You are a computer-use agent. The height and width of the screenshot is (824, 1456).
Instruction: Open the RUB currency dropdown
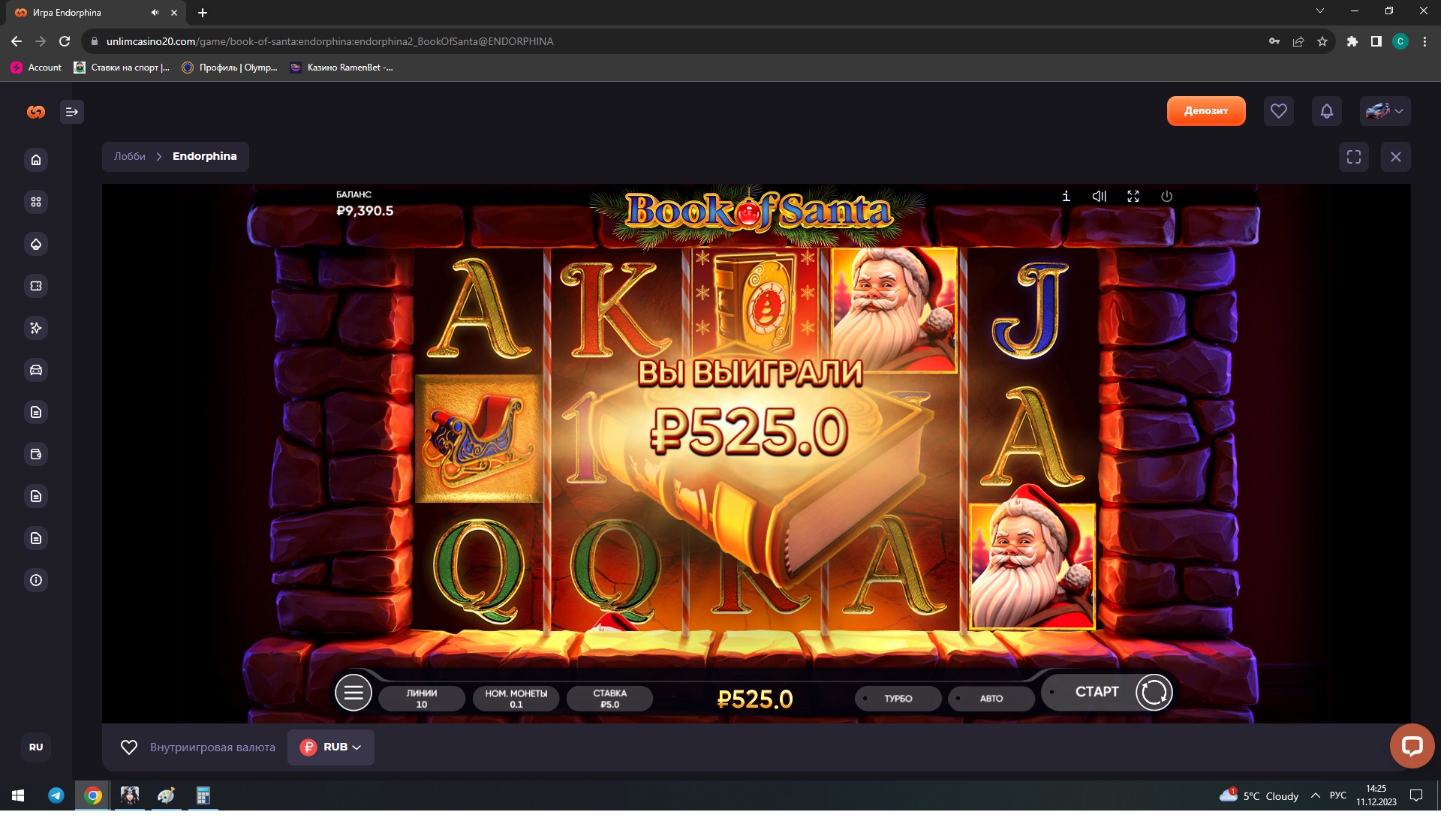point(331,747)
